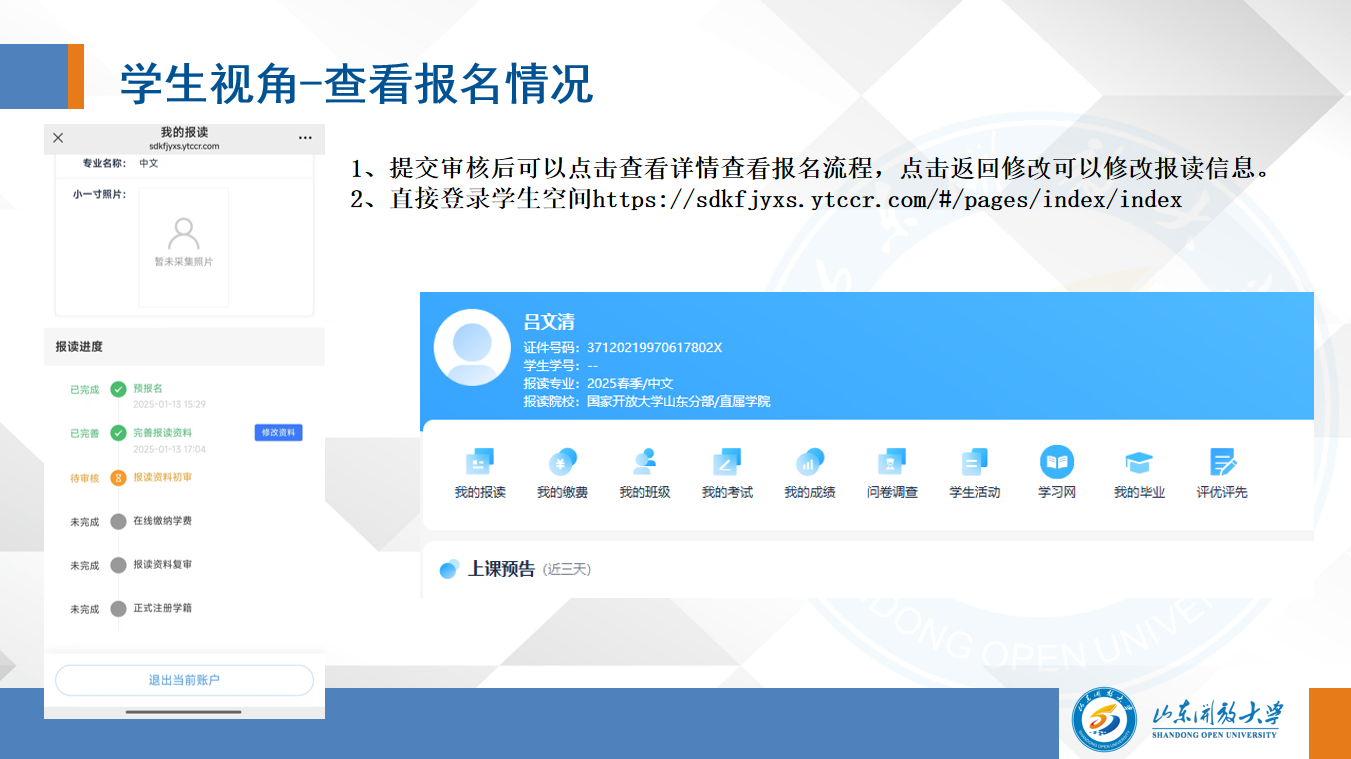Launch 学习网 learning site icon
The width and height of the screenshot is (1351, 759).
point(1057,462)
